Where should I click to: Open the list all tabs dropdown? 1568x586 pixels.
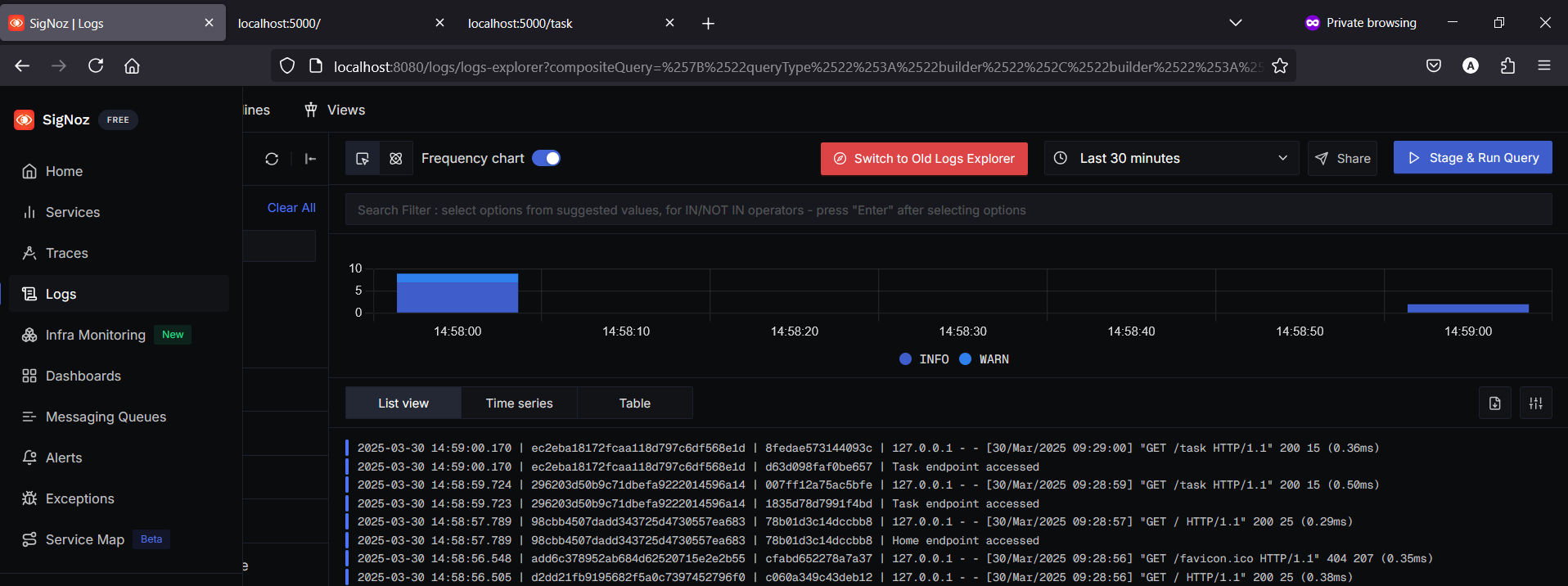1236,23
